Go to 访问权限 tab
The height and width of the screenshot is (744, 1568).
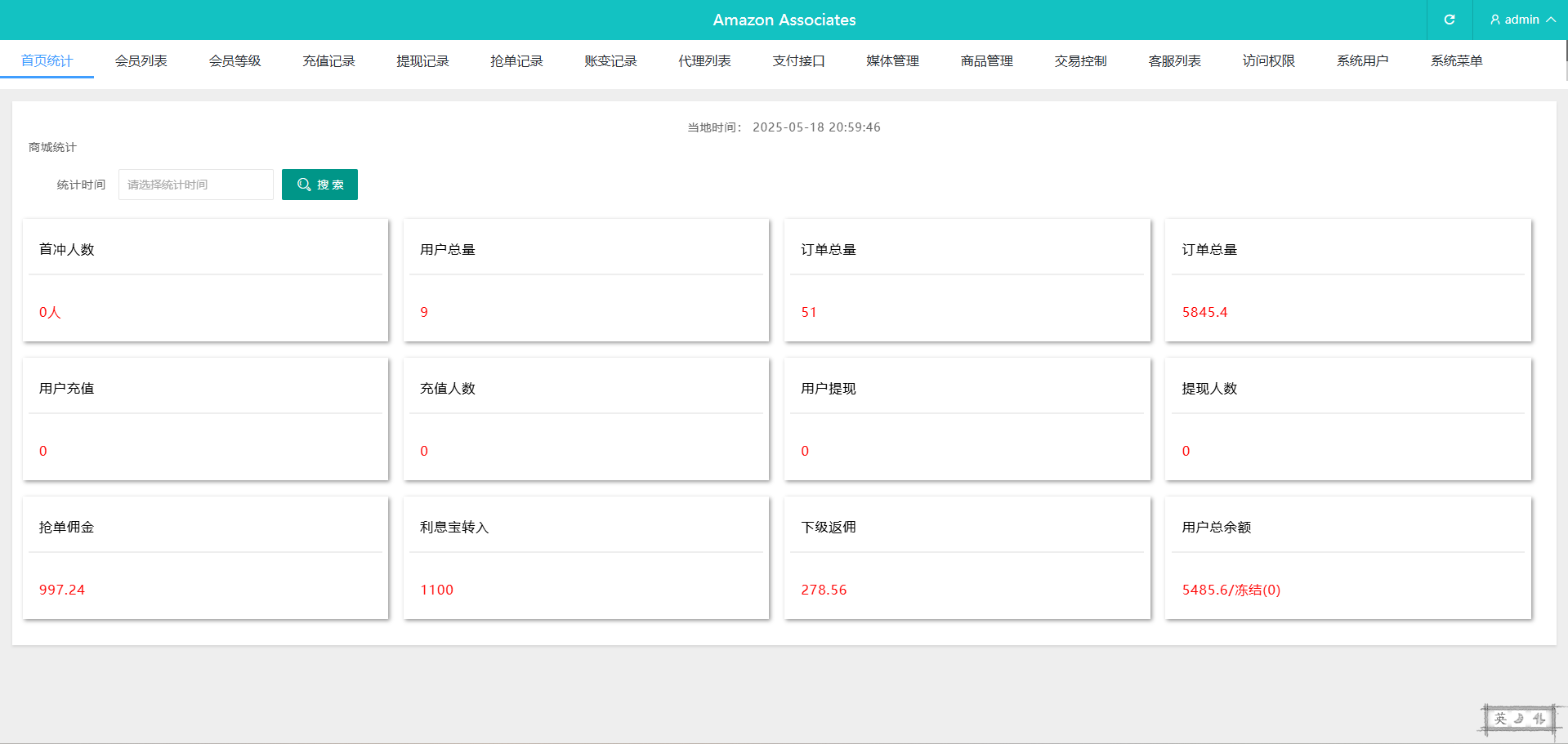[x=1268, y=61]
